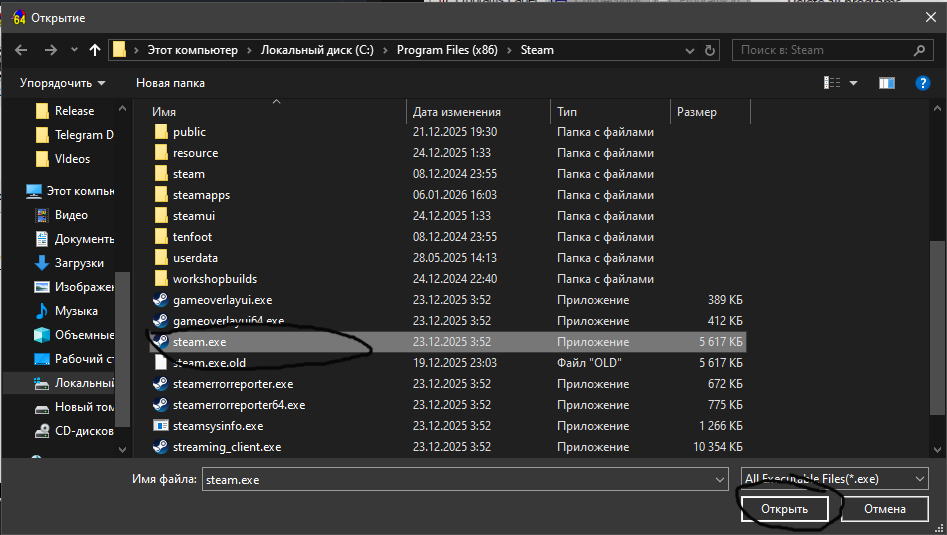Select streaming_client.exe icon
This screenshot has width=947, height=535.
click(x=161, y=447)
